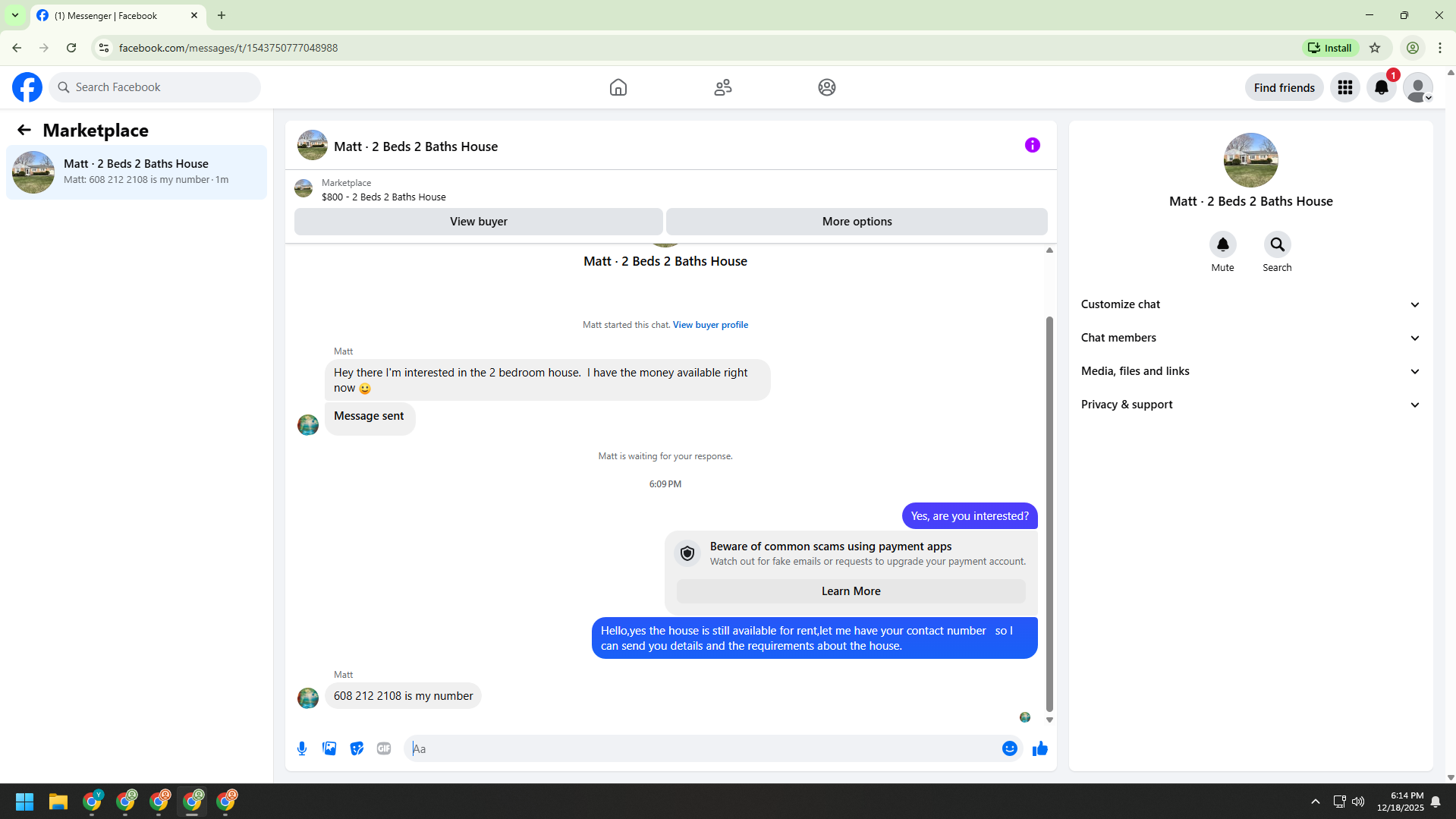Open the Matt · 2 Beds conversation in list
This screenshot has height=819, width=1456.
(137, 172)
